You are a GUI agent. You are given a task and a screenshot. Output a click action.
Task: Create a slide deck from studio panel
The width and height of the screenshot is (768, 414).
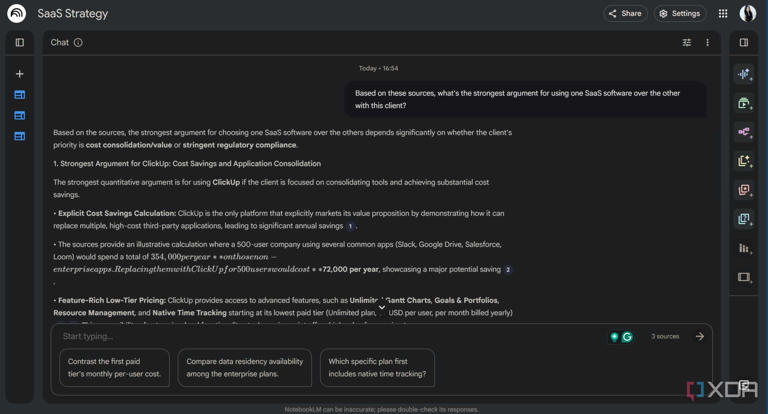tap(744, 277)
